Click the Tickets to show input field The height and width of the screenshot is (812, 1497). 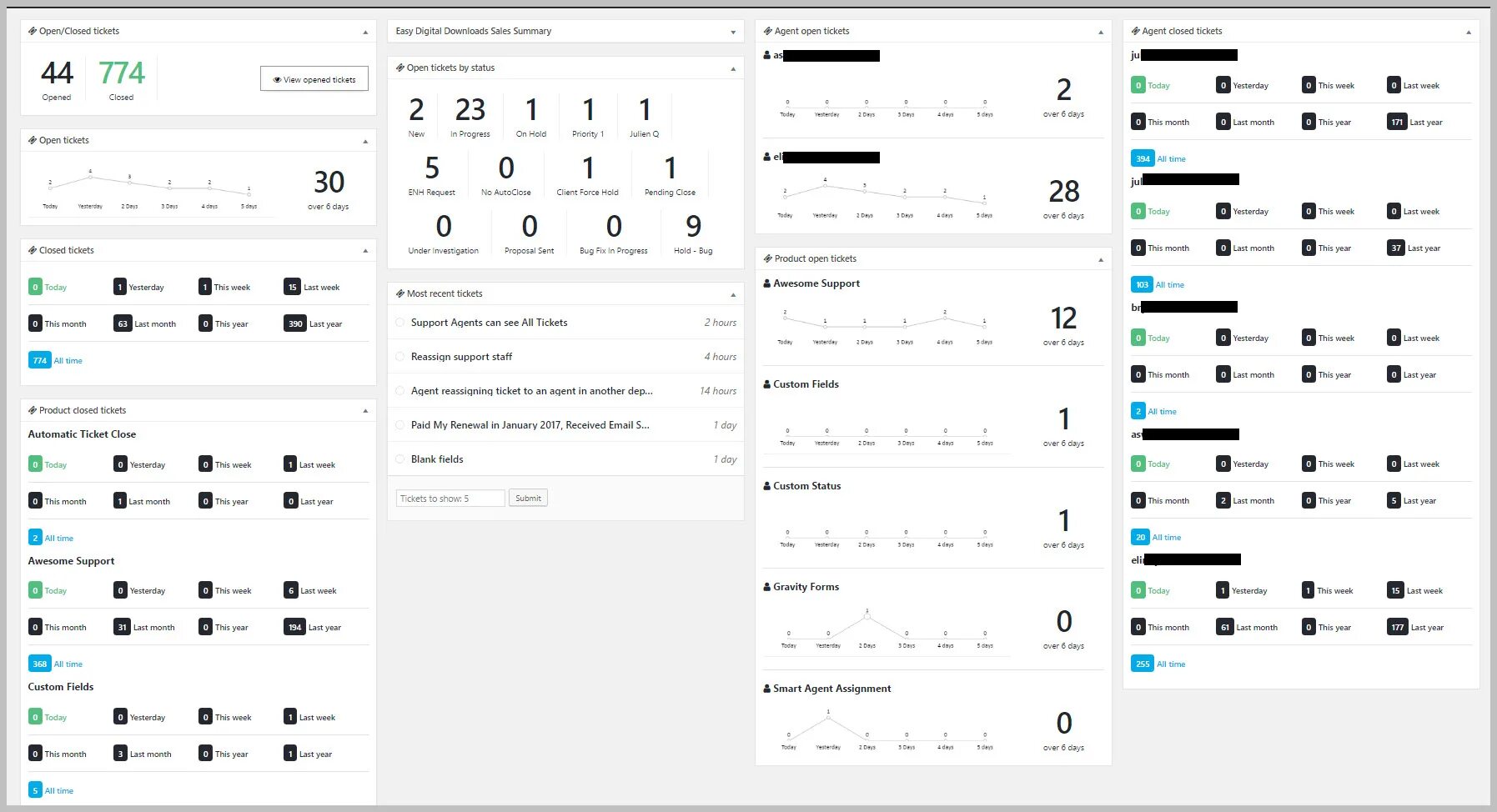pyautogui.click(x=450, y=498)
